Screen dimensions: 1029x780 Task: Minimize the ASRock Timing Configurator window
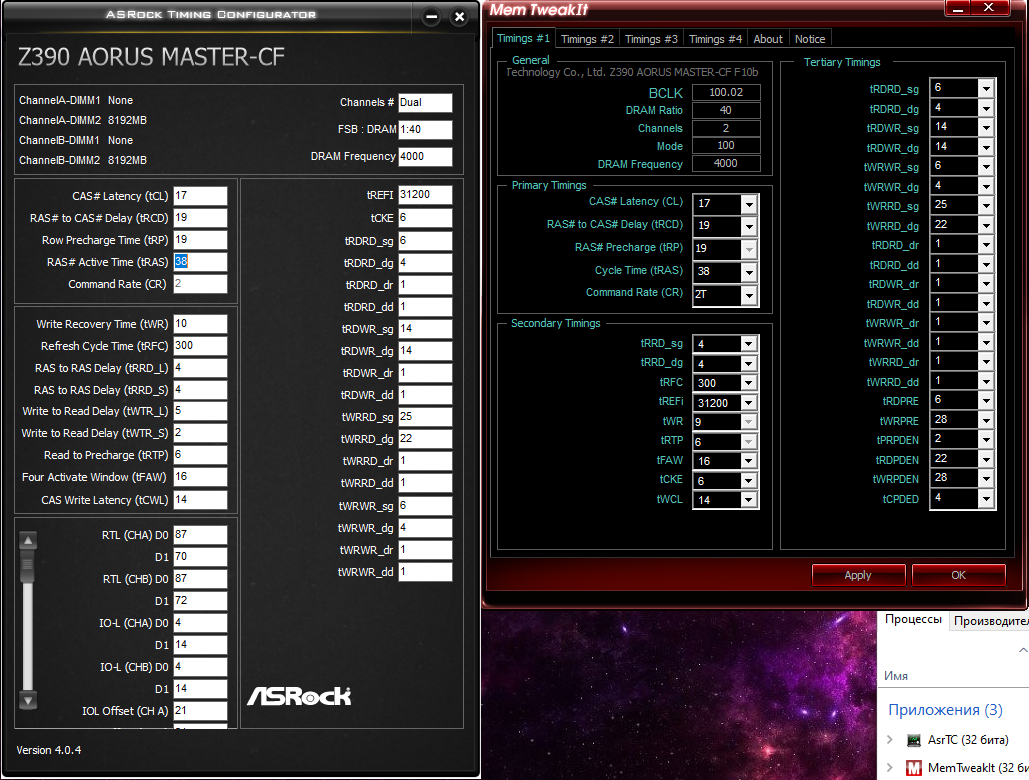(x=431, y=17)
